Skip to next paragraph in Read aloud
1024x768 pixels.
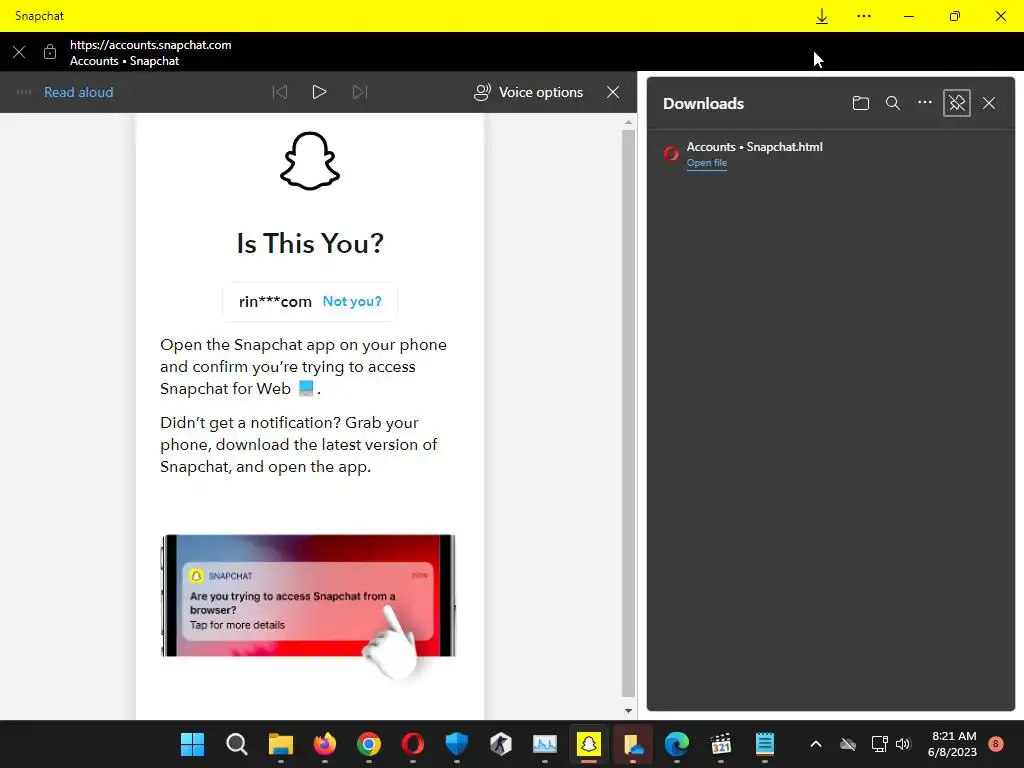360,92
